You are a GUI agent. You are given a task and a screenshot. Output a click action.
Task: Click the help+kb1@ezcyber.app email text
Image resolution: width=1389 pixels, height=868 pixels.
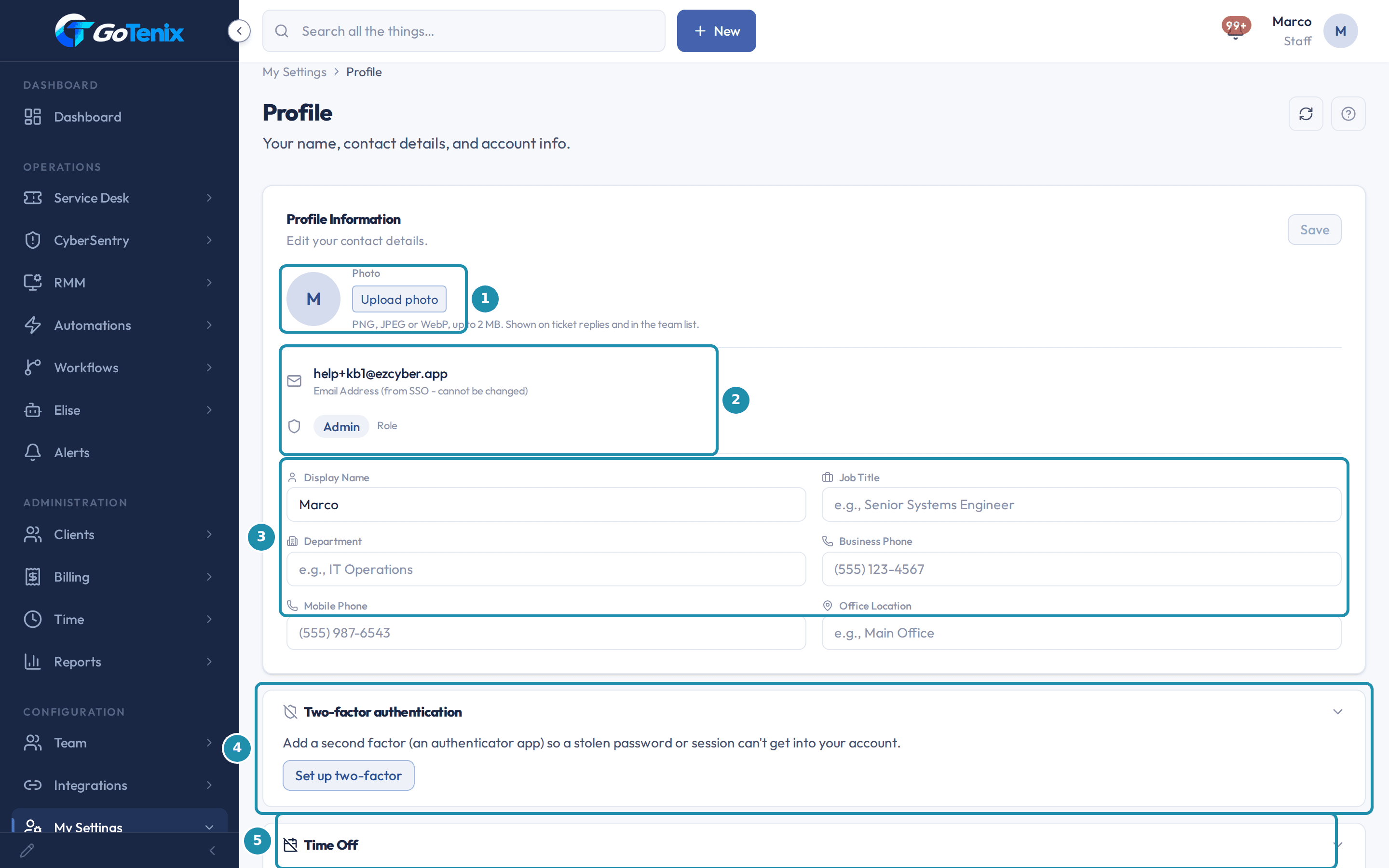380,374
